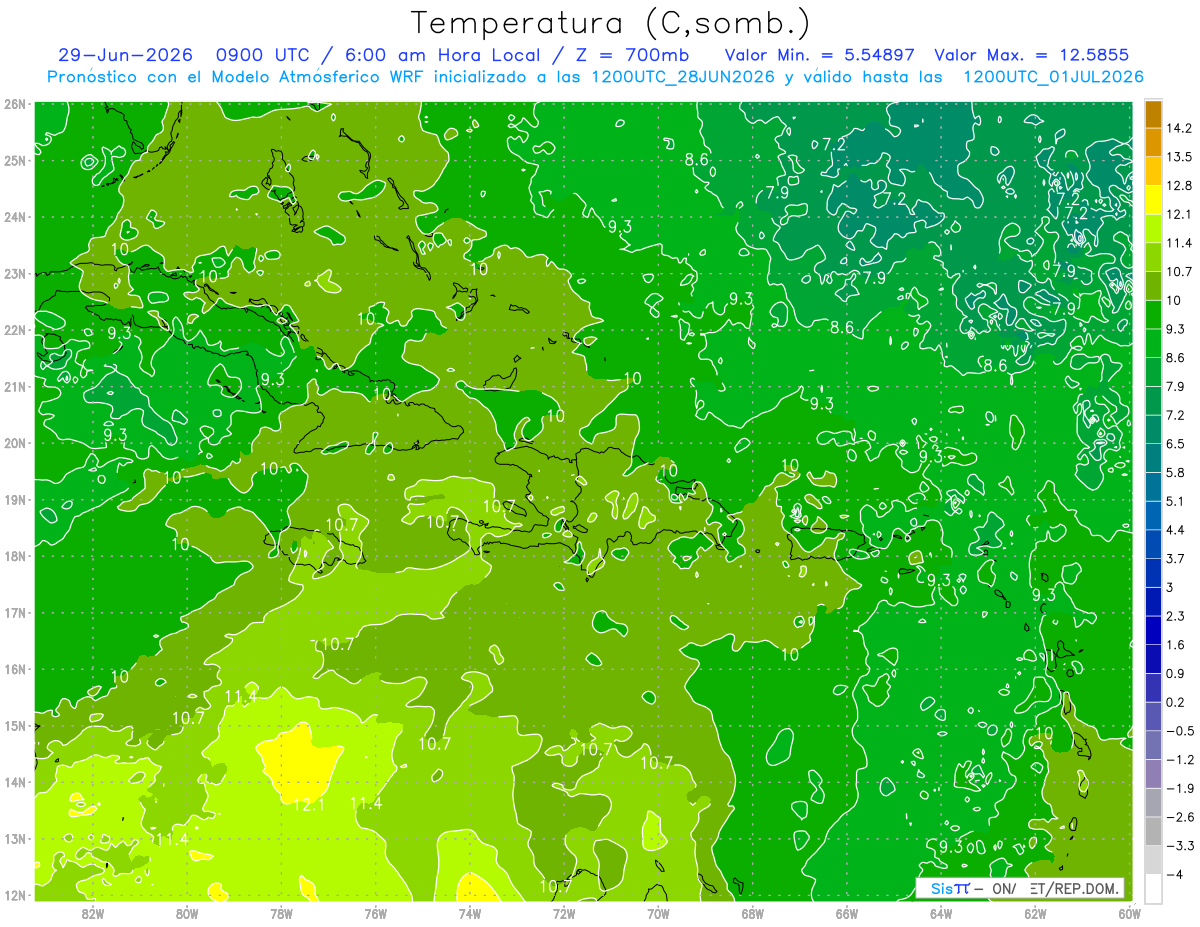Click the "18N" latitude axis label
The height and width of the screenshot is (927, 1200).
click(15, 556)
